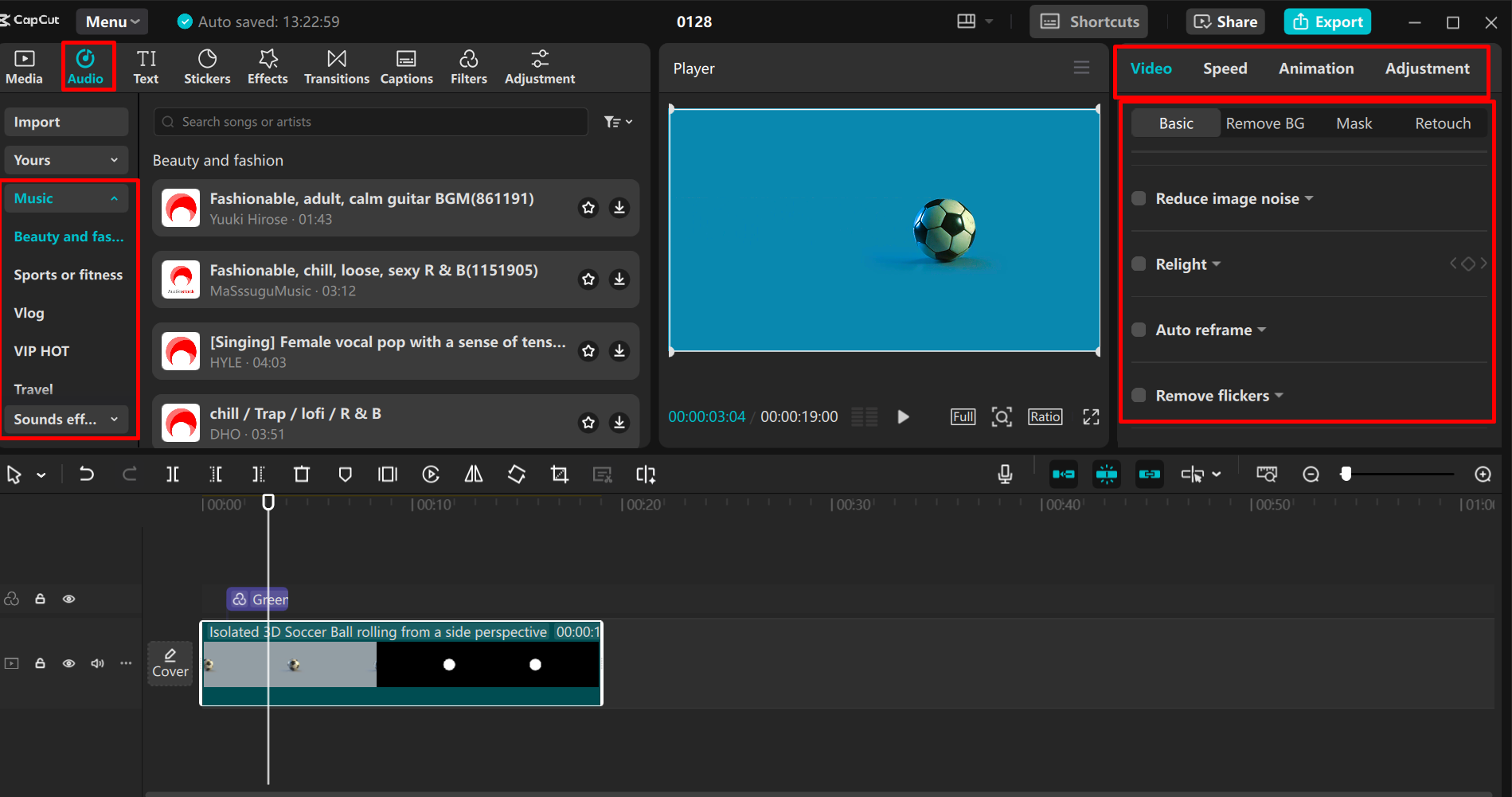Switch to the Speed tab
The height and width of the screenshot is (797, 1512).
click(x=1225, y=68)
